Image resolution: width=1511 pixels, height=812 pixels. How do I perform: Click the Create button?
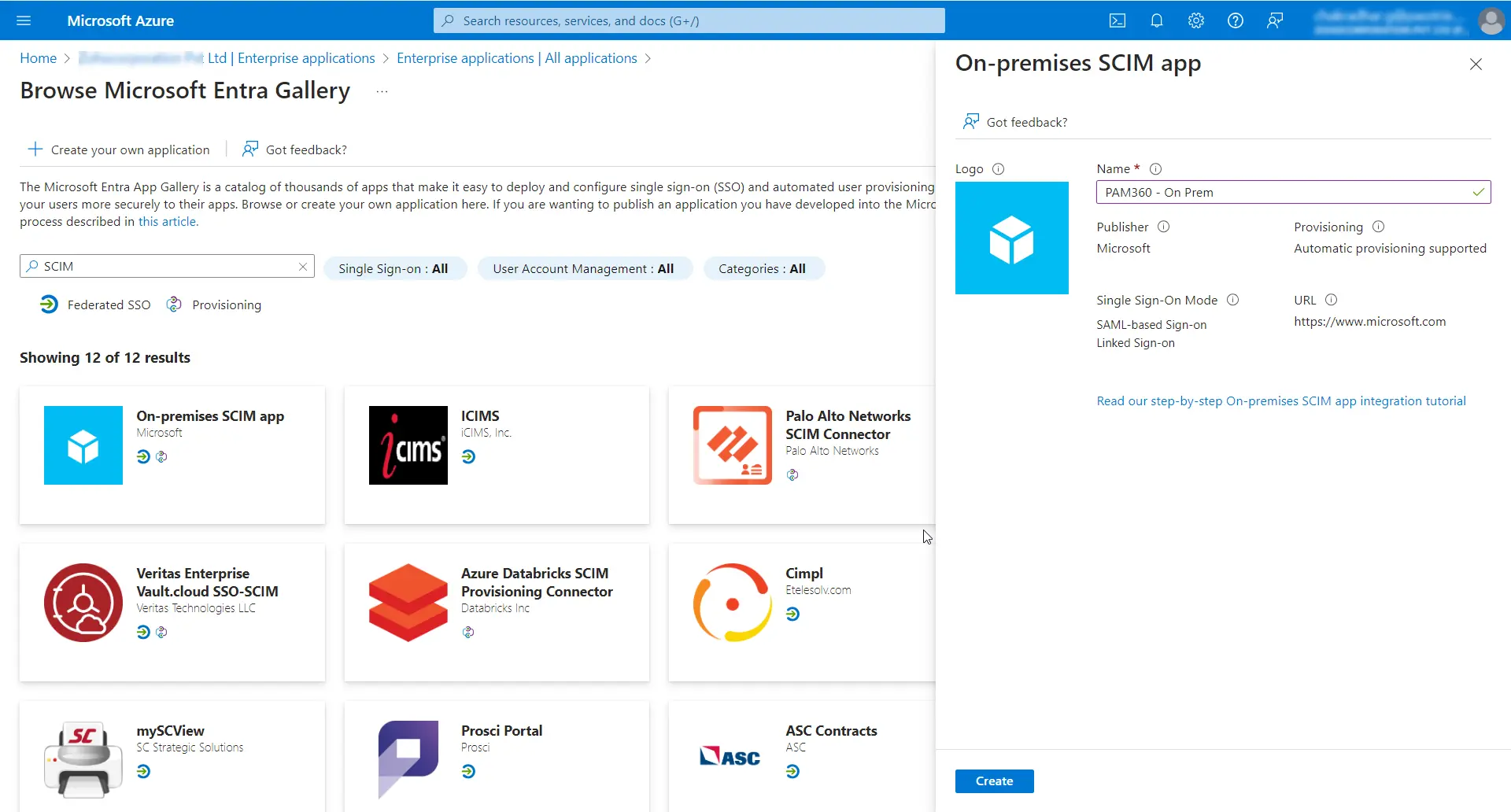[x=994, y=781]
